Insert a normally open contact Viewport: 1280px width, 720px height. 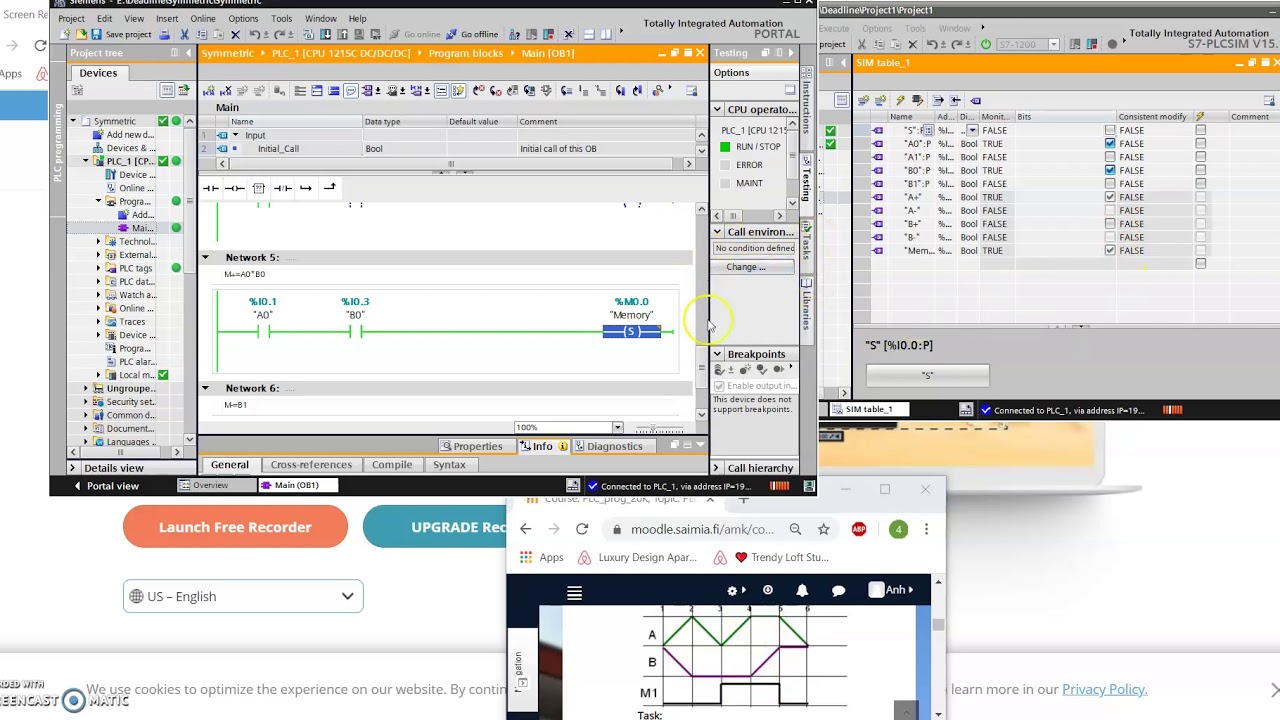point(210,188)
